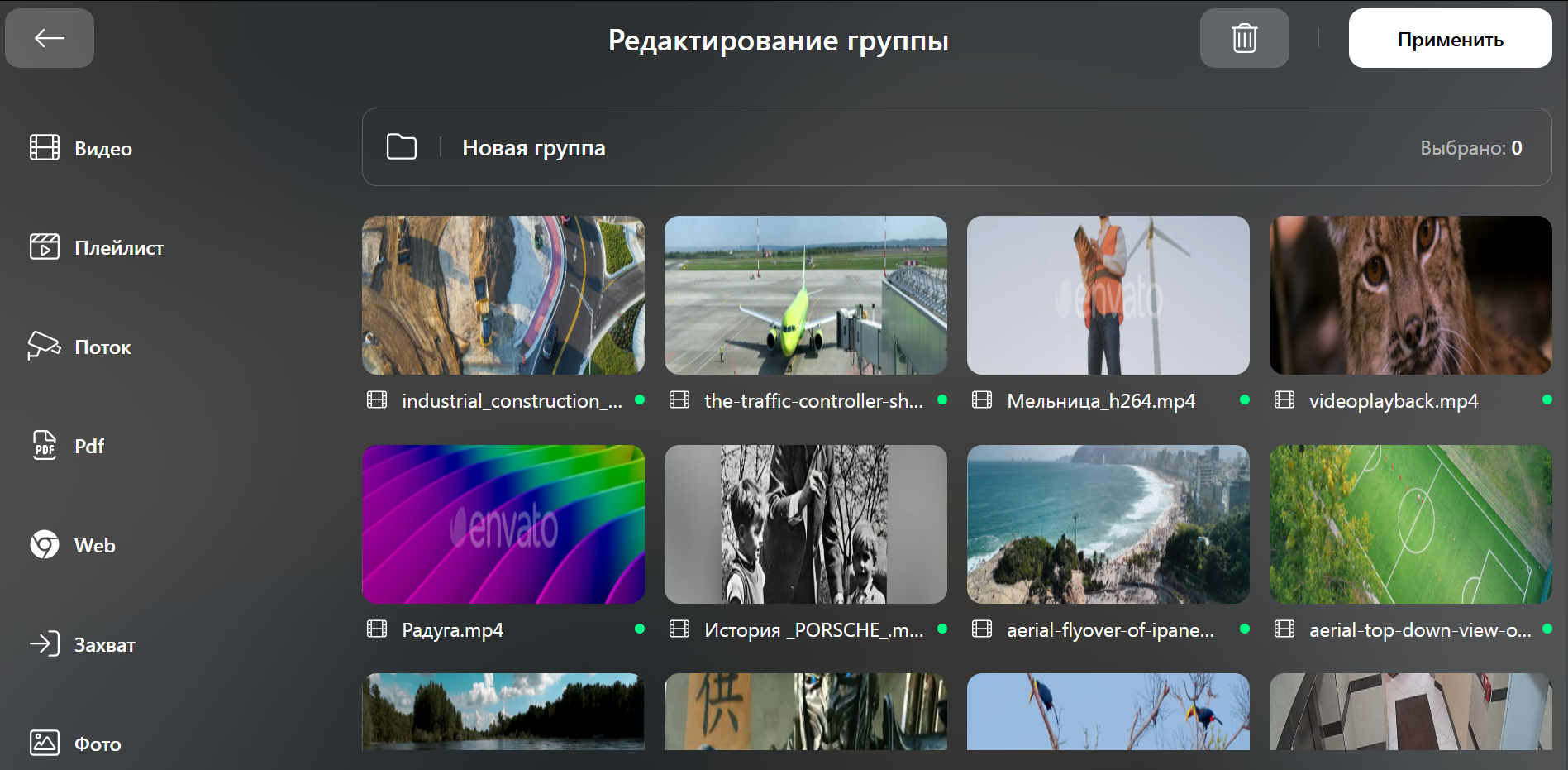The height and width of the screenshot is (770, 1568).
Task: Go back with the arrow button
Action: pyautogui.click(x=50, y=38)
